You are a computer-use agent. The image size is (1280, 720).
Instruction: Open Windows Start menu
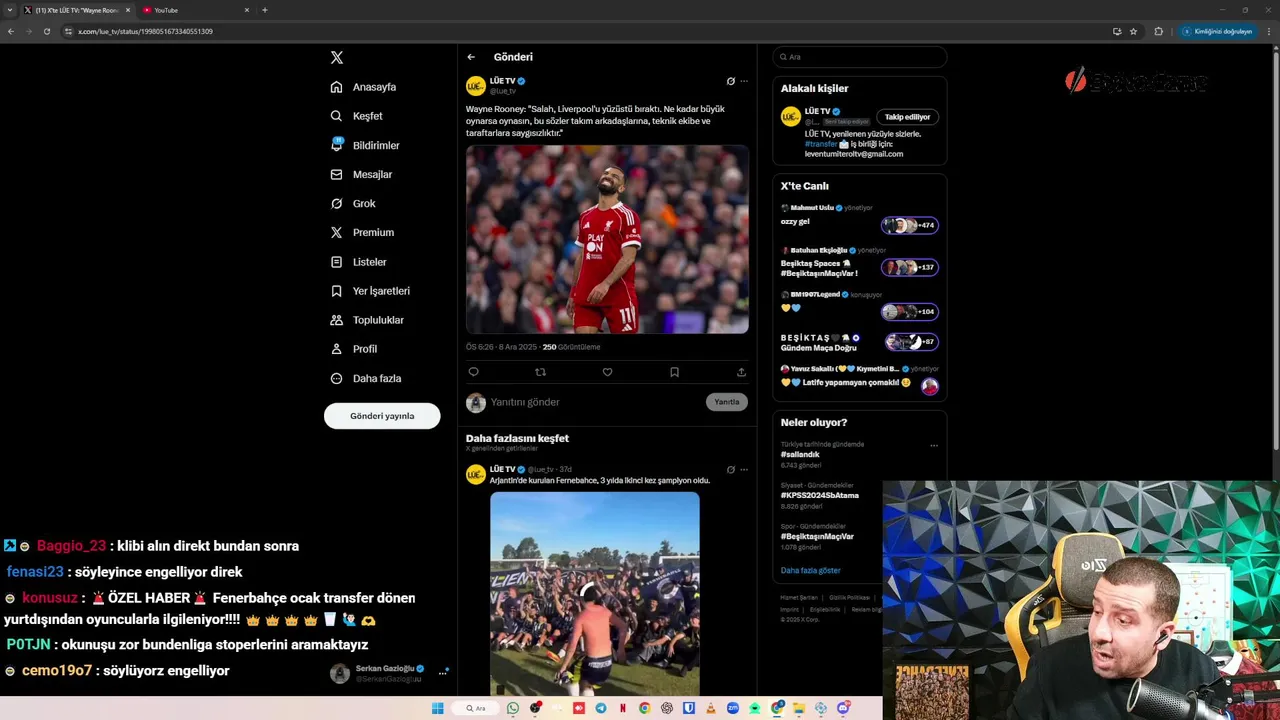pyautogui.click(x=438, y=709)
